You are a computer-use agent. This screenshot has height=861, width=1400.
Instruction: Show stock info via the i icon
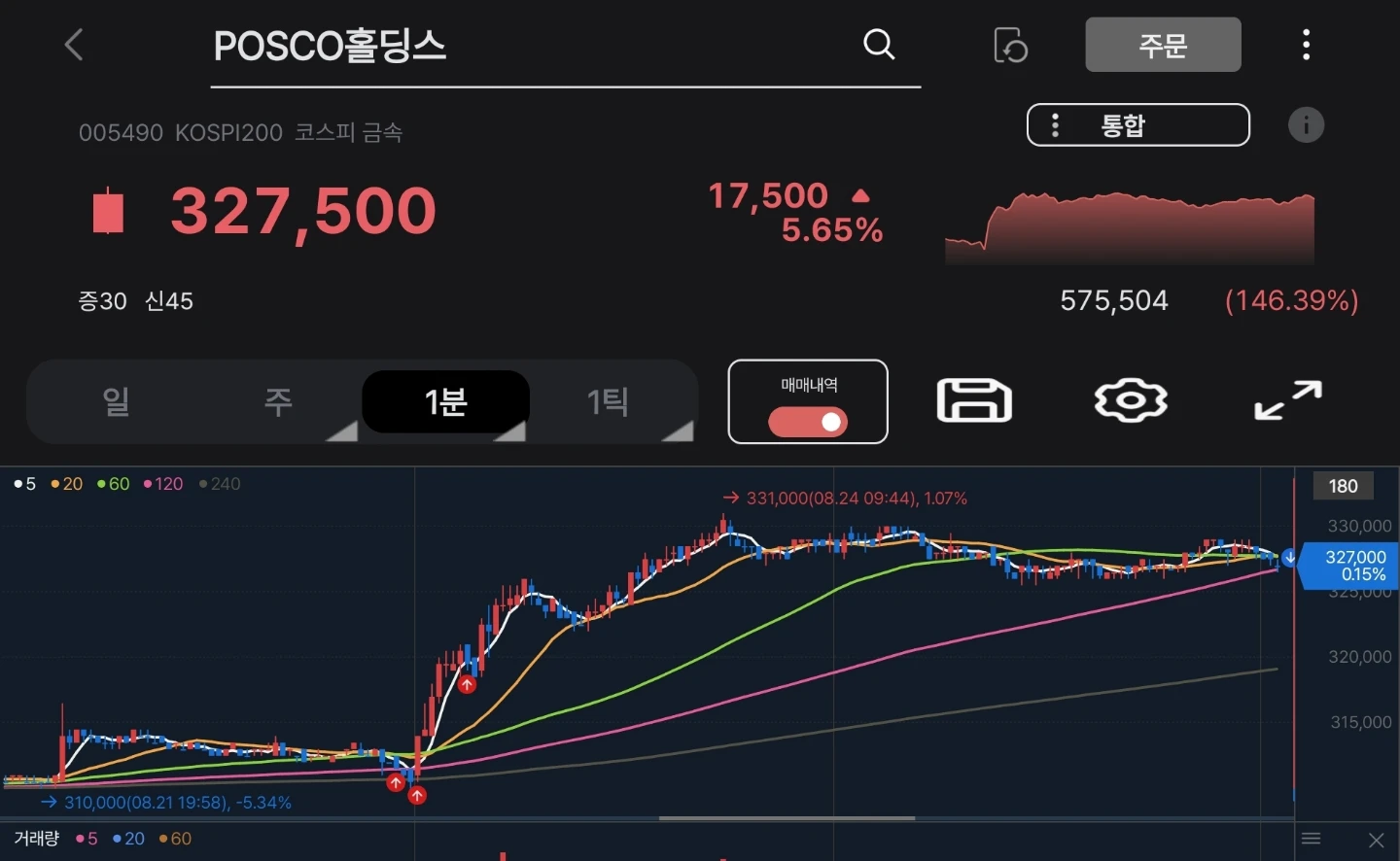point(1306,124)
